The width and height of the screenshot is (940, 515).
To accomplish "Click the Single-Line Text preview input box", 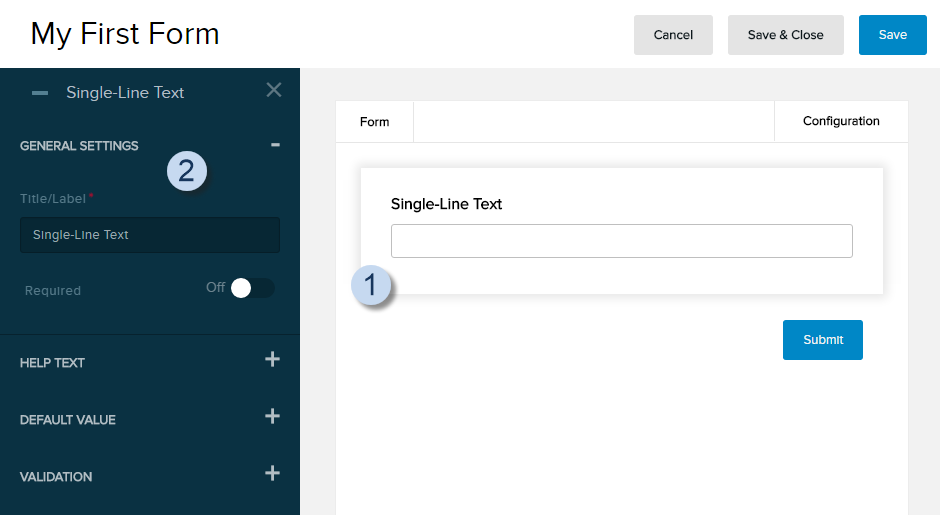I will pos(621,241).
